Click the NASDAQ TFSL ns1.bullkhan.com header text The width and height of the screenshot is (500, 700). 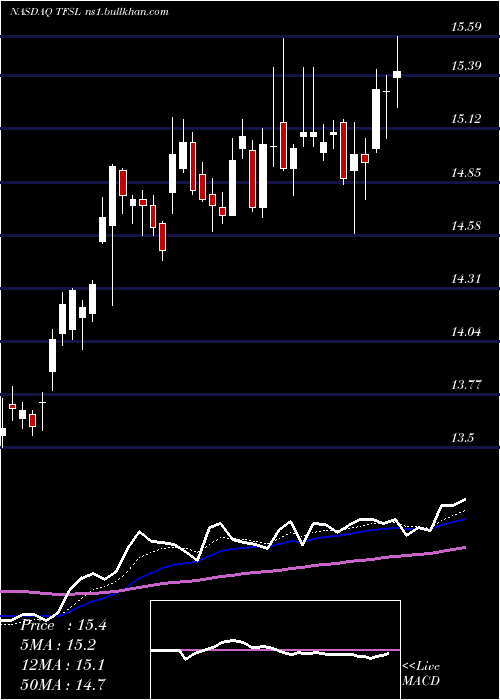tap(89, 12)
